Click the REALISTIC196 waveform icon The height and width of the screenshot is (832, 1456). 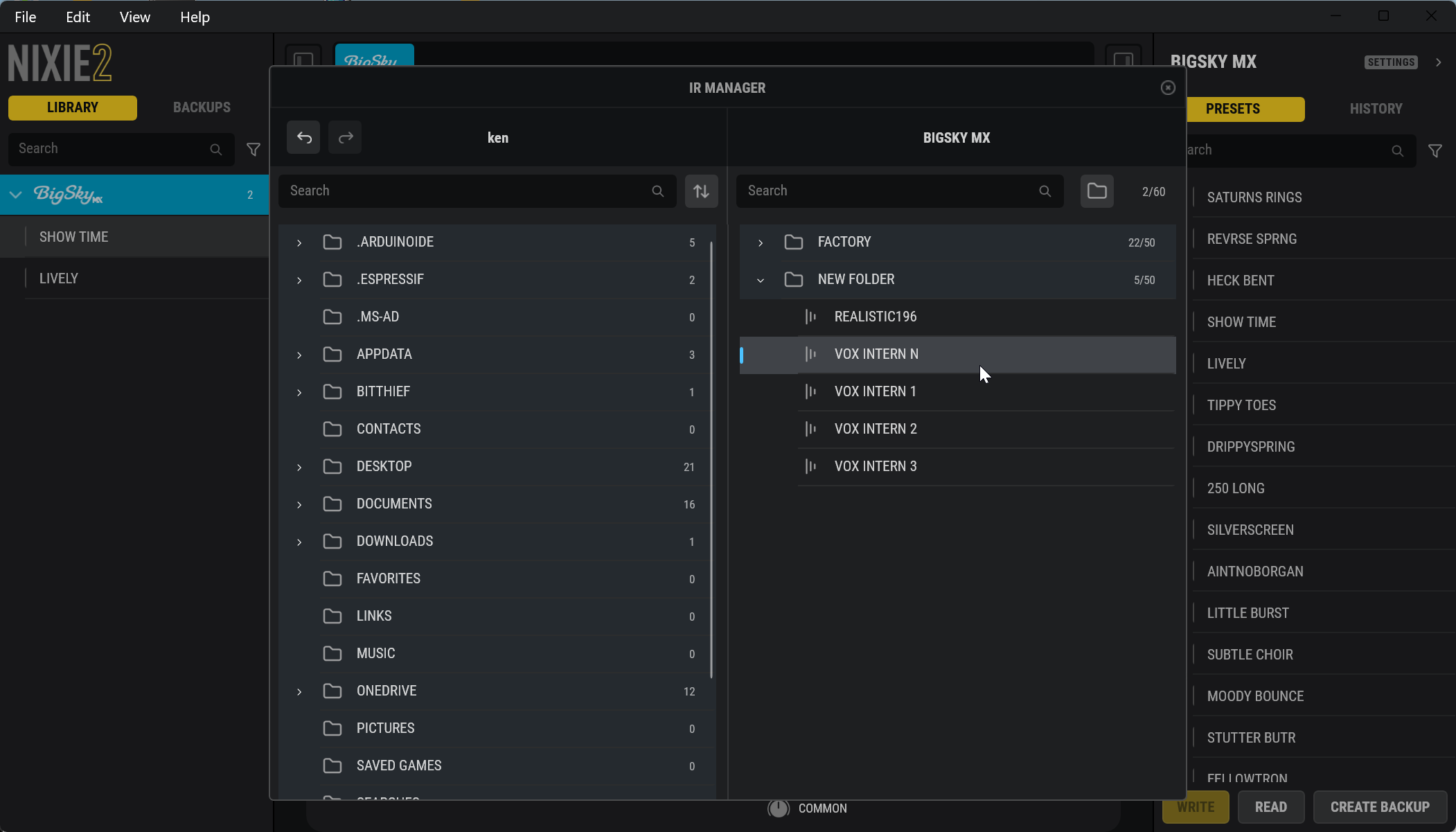tap(810, 317)
